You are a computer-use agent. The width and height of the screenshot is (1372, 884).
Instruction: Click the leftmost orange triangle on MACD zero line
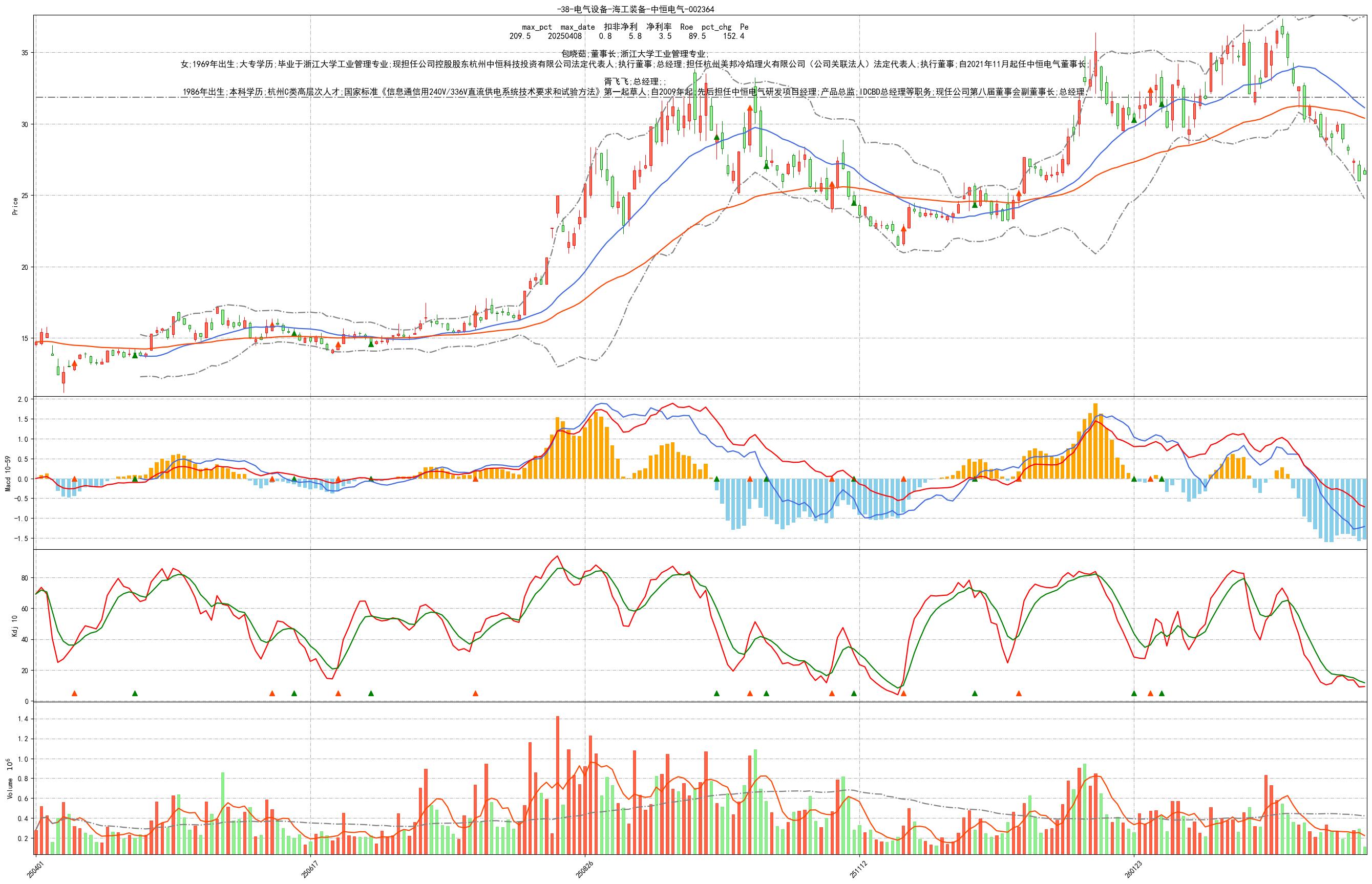[74, 479]
